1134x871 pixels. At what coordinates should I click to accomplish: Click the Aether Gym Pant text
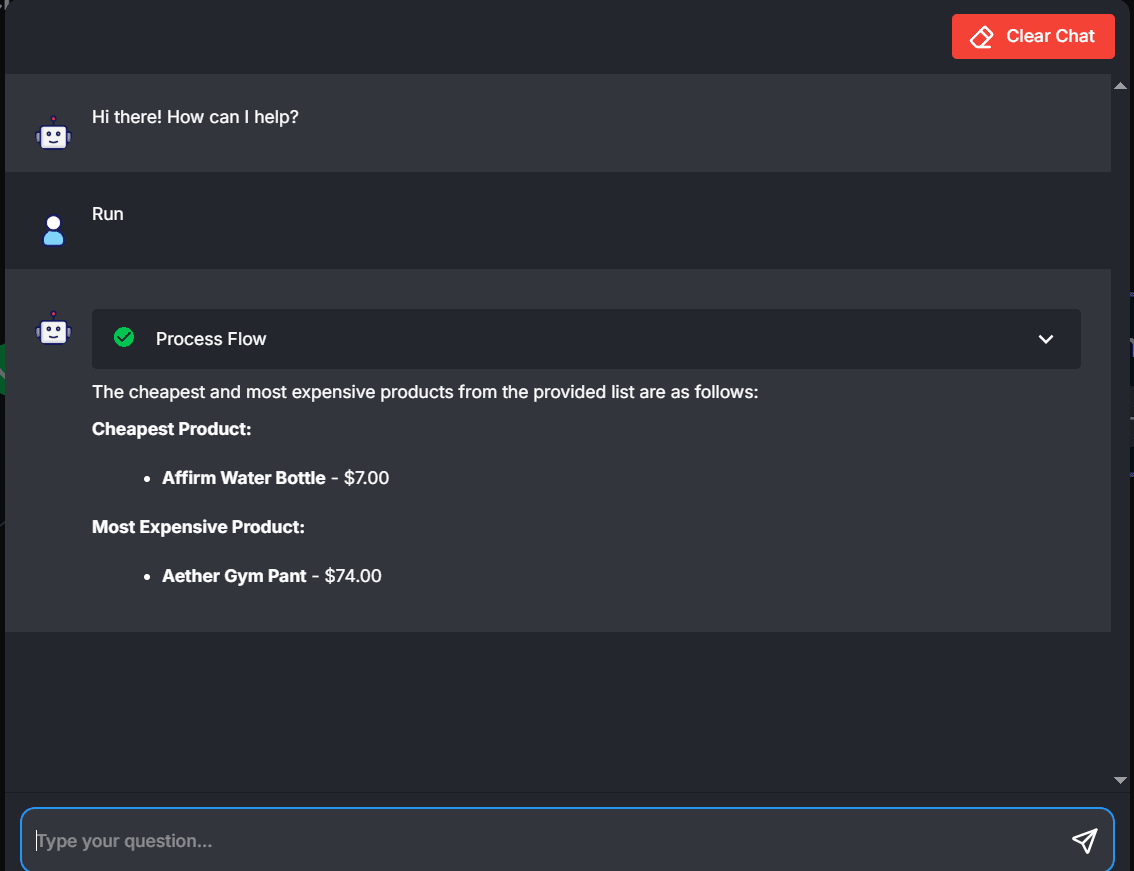point(234,577)
